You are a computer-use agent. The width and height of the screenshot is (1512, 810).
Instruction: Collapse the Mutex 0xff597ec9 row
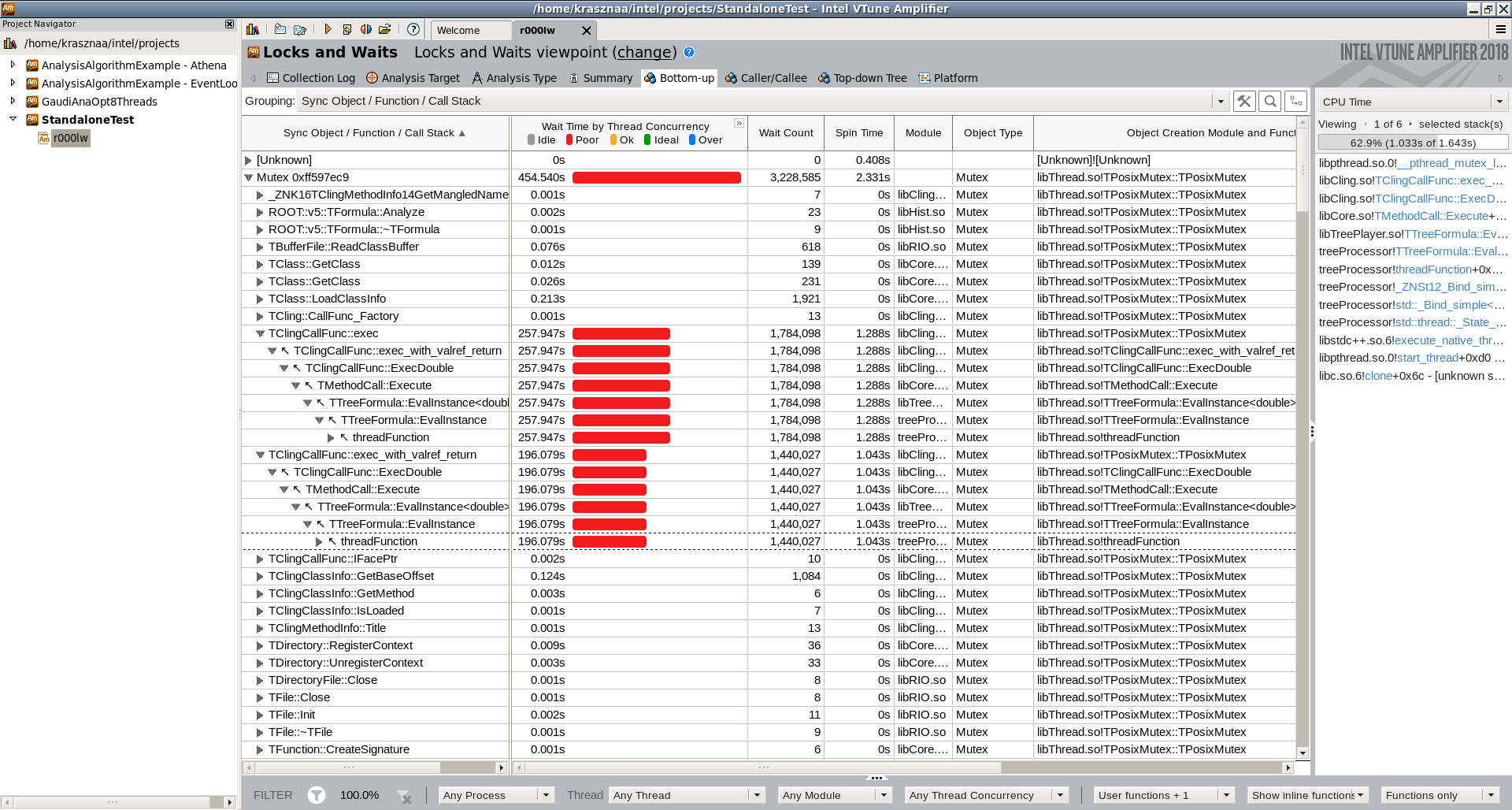tap(249, 177)
